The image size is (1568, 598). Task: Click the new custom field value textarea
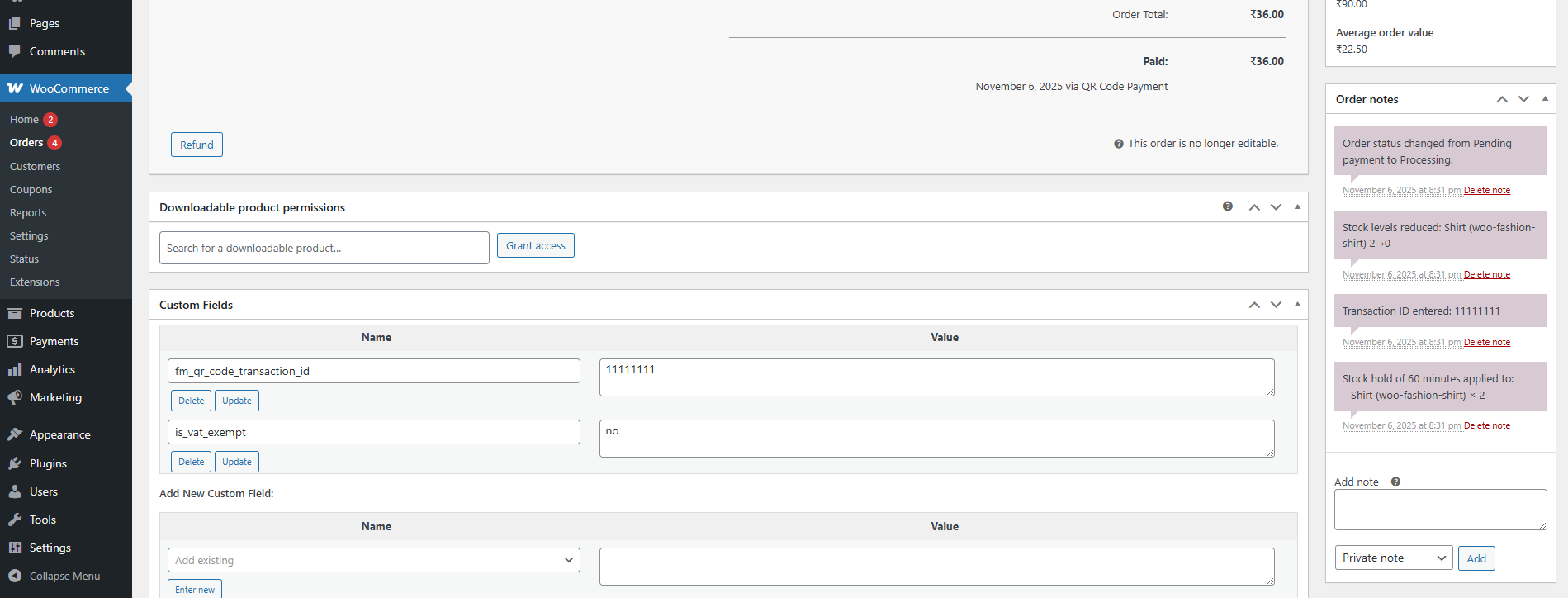[937, 567]
